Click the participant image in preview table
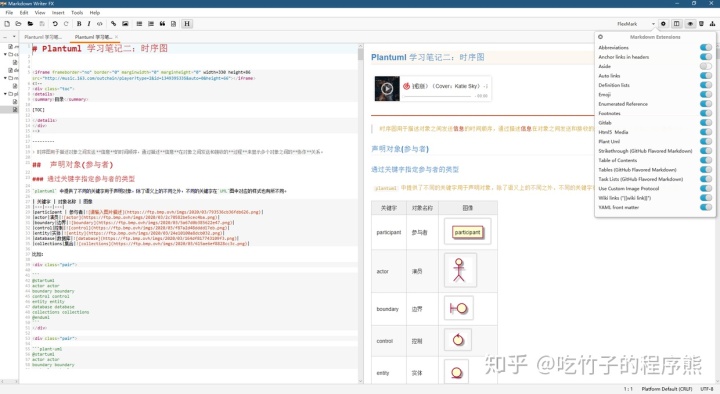Screen dimensions: 720x394 tap(467, 232)
